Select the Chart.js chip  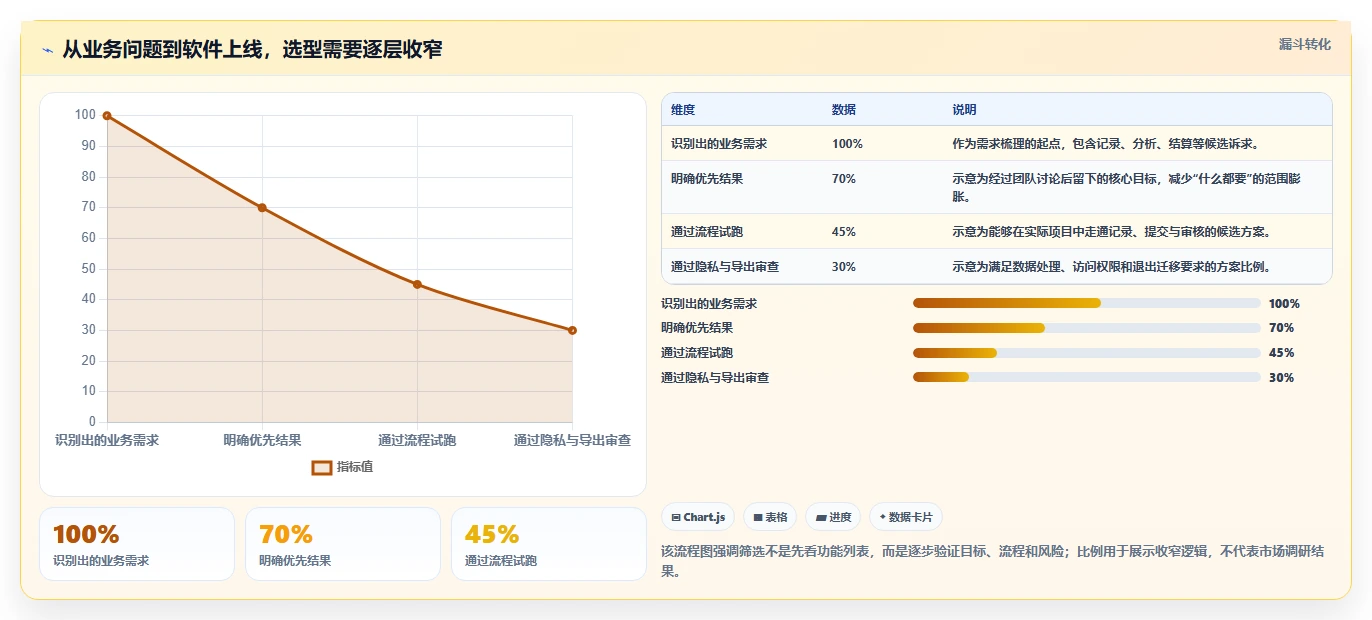[698, 517]
